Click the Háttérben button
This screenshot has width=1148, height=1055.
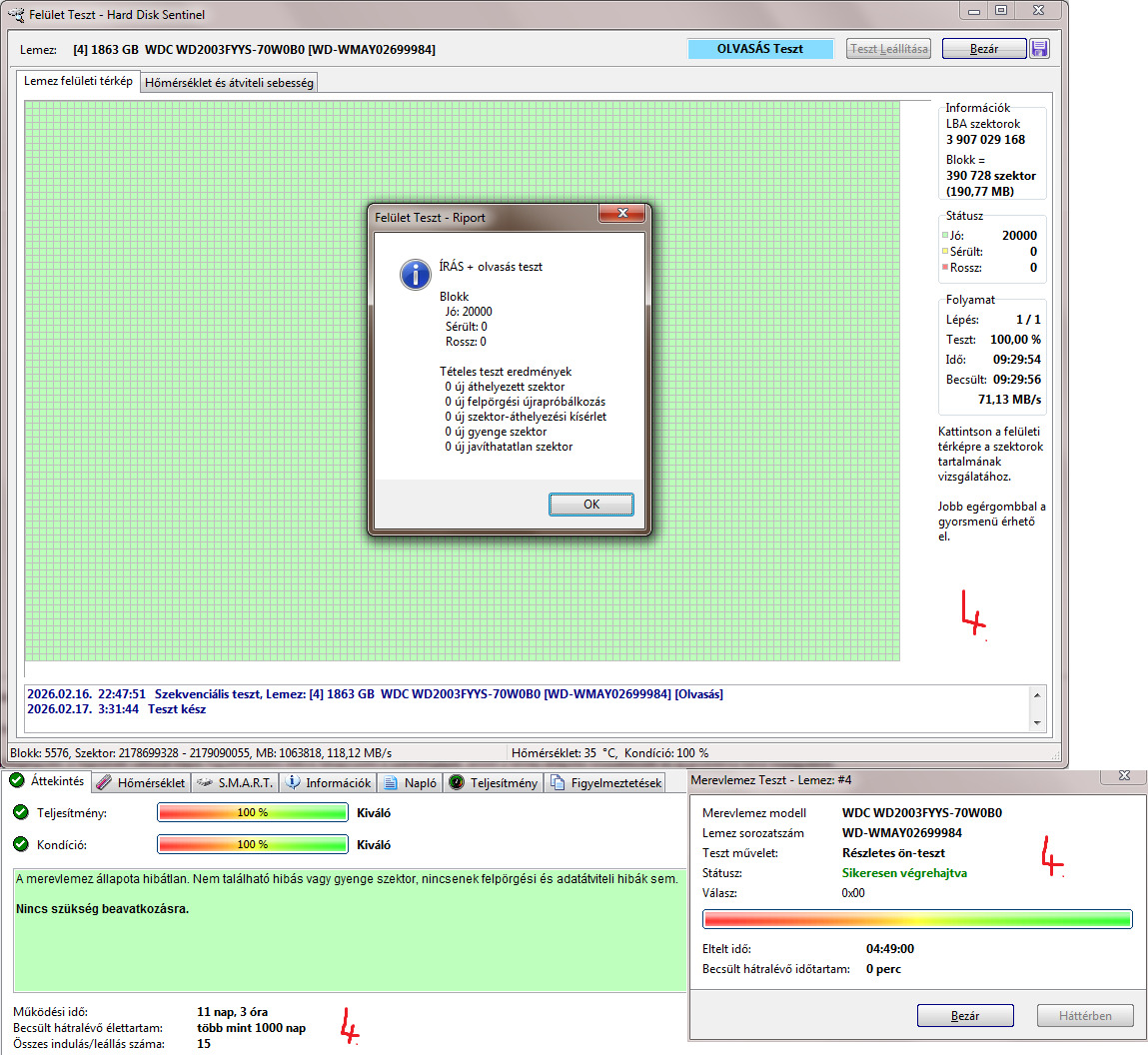pyautogui.click(x=1085, y=1015)
